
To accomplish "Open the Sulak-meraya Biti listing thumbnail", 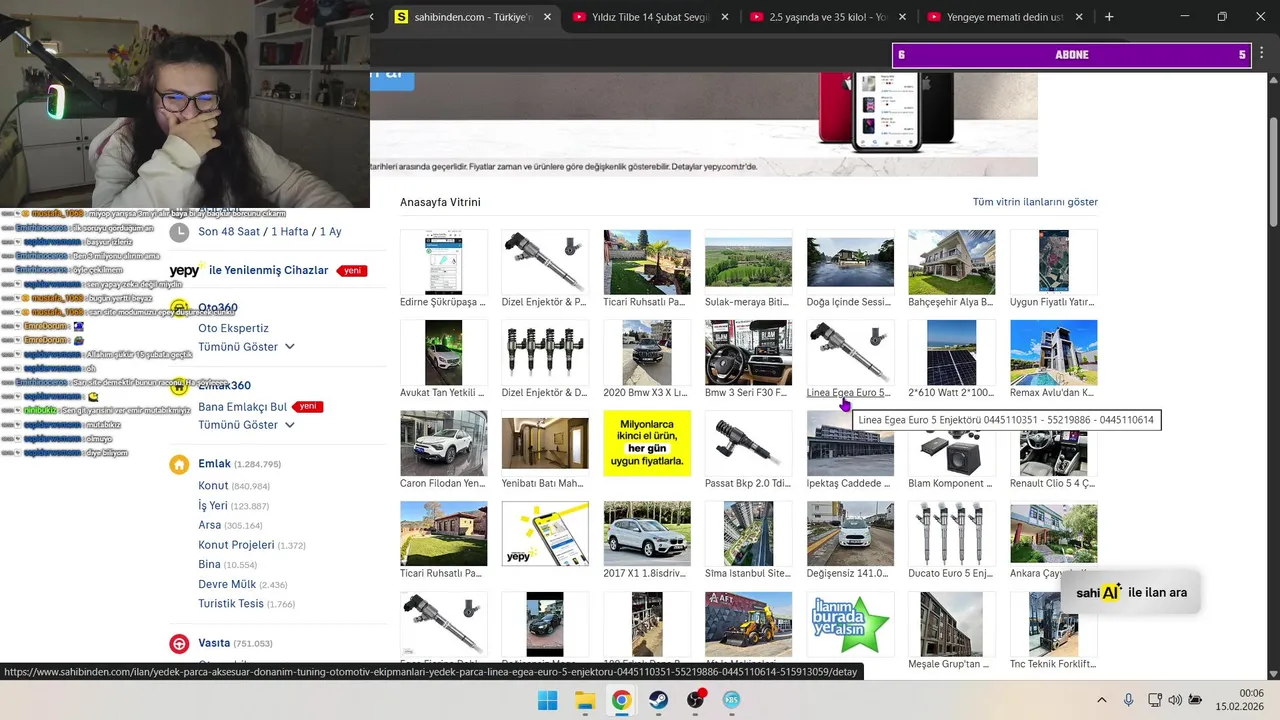I will pyautogui.click(x=748, y=262).
